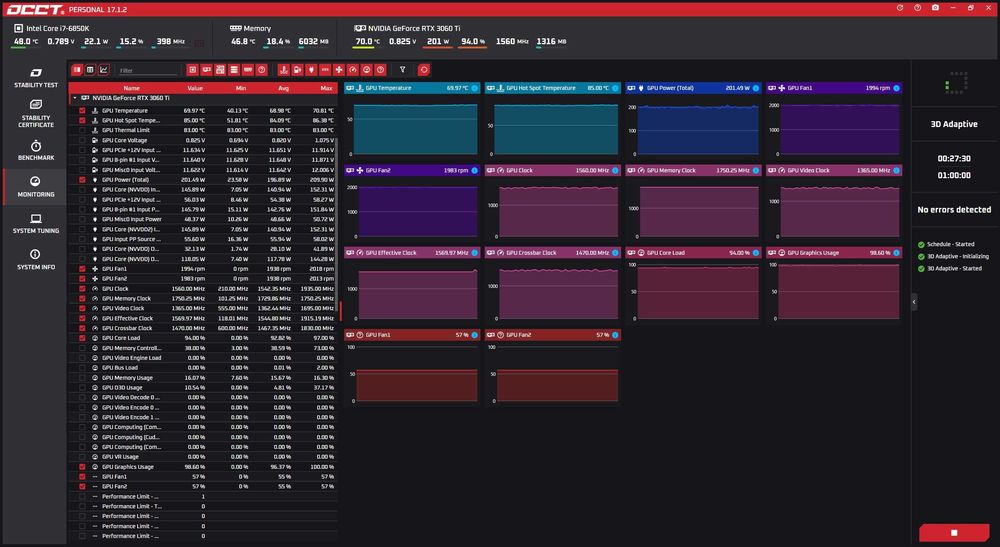Click the red reset sensors icon

[423, 69]
